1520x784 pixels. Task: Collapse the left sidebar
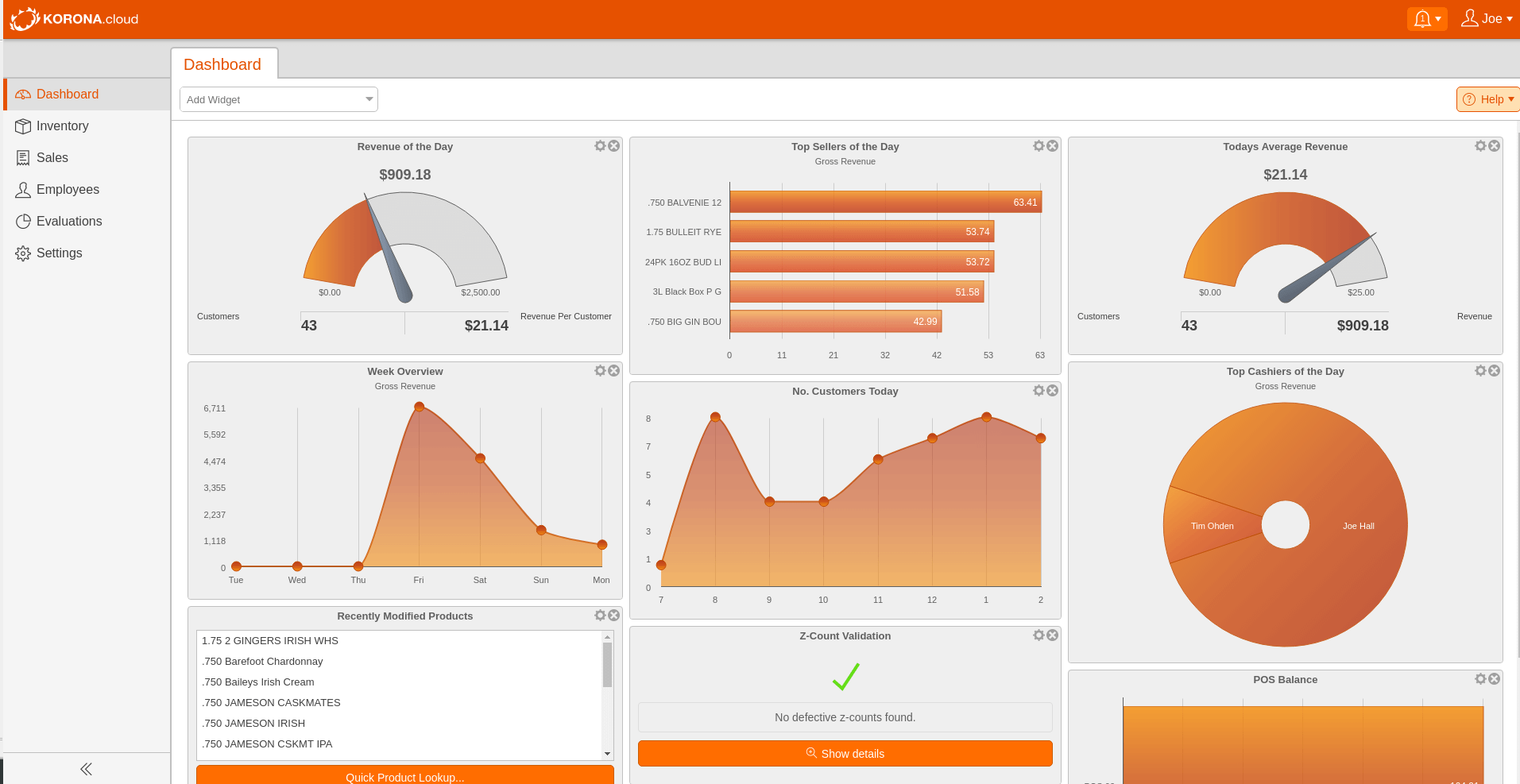coord(85,768)
